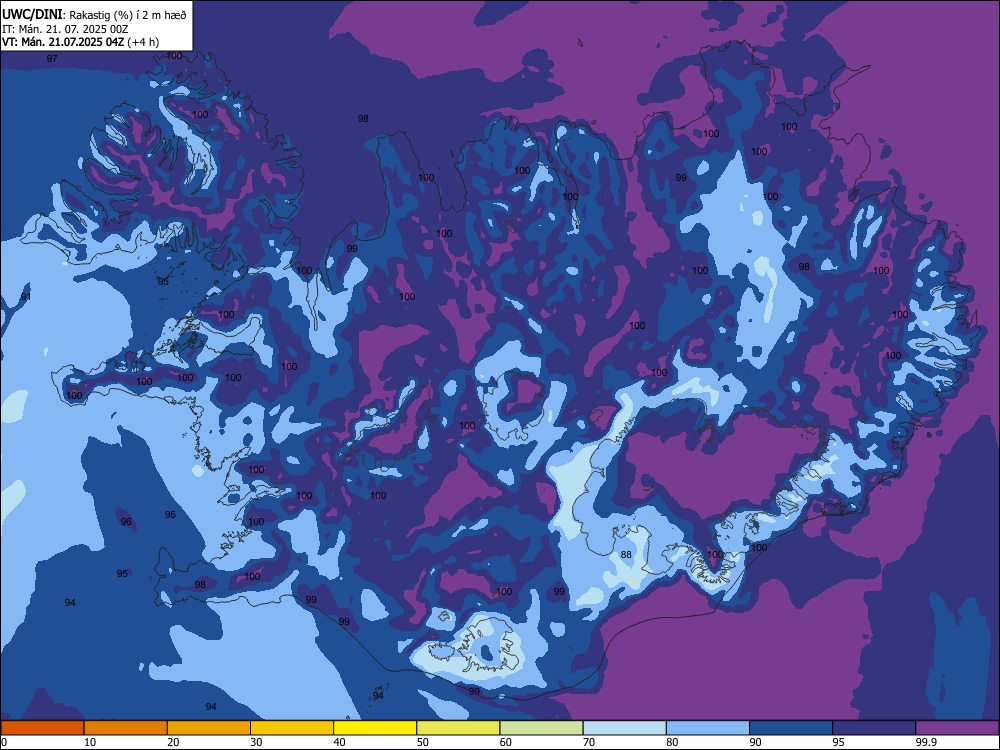Click the 'VT: Mán. 21.07.2025 04Z (+4 h)' line
Viewport: 1000px width, 750px height.
click(x=80, y=42)
